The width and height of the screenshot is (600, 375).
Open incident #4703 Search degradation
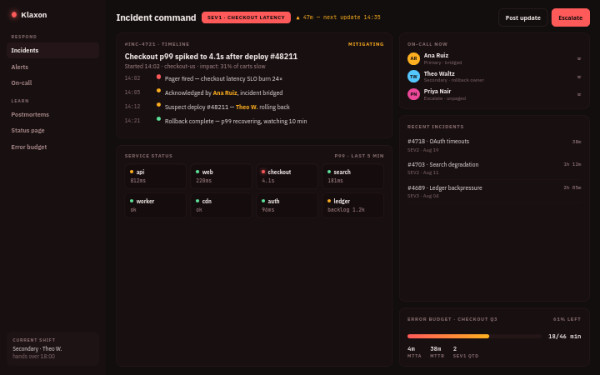tap(494, 168)
